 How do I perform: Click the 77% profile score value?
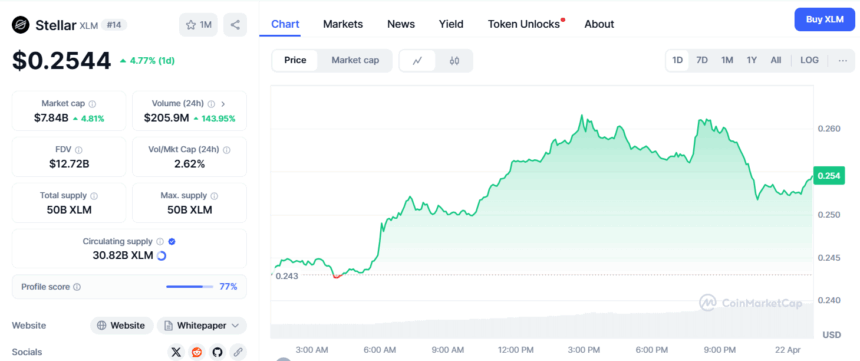pos(228,286)
